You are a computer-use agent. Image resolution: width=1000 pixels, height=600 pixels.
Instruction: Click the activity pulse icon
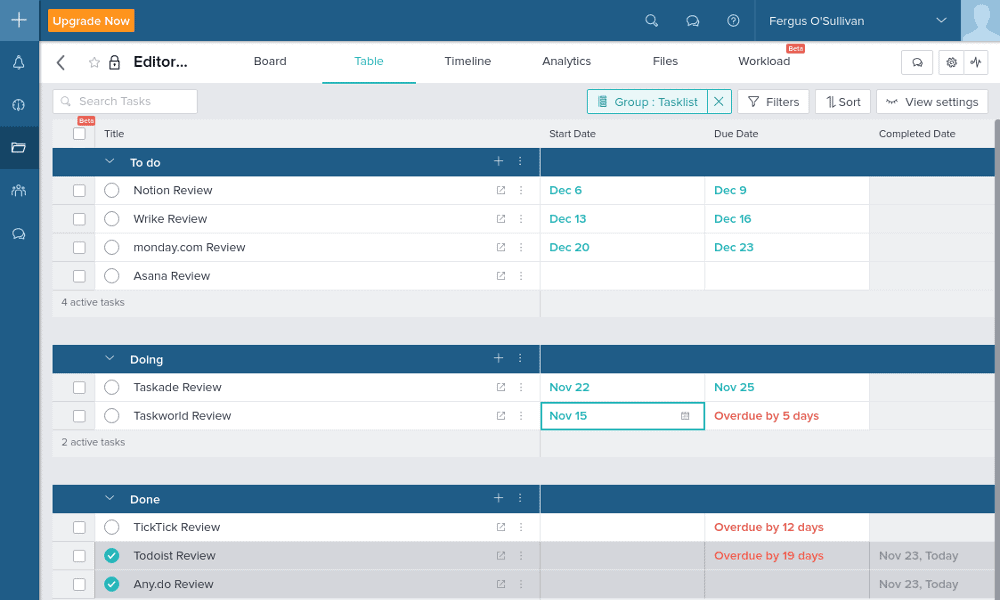[975, 62]
